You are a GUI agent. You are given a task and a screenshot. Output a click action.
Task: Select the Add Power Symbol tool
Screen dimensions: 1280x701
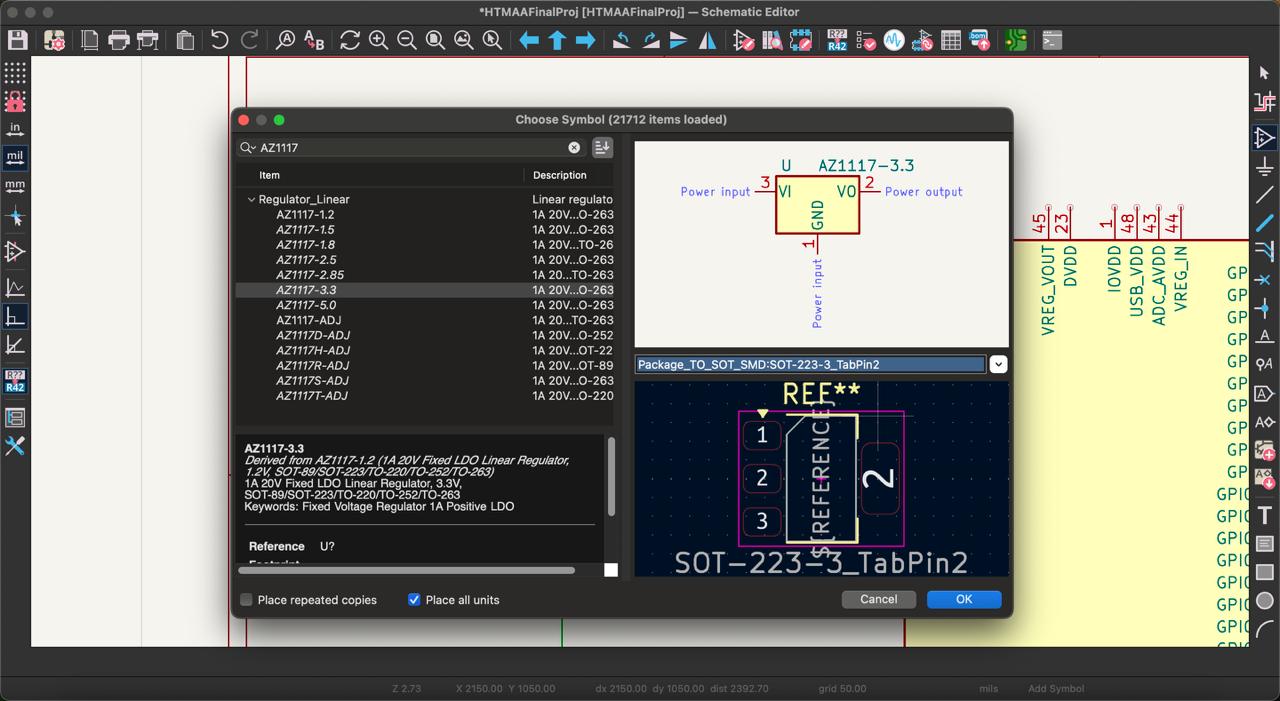[x=1265, y=166]
